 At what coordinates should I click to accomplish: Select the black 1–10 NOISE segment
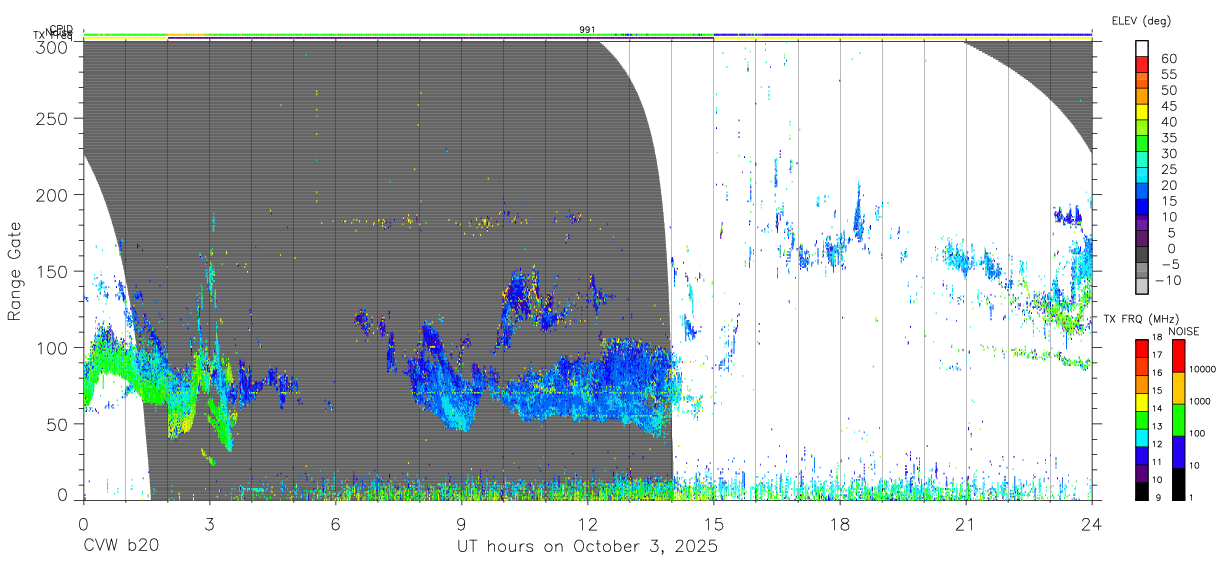pos(1177,483)
